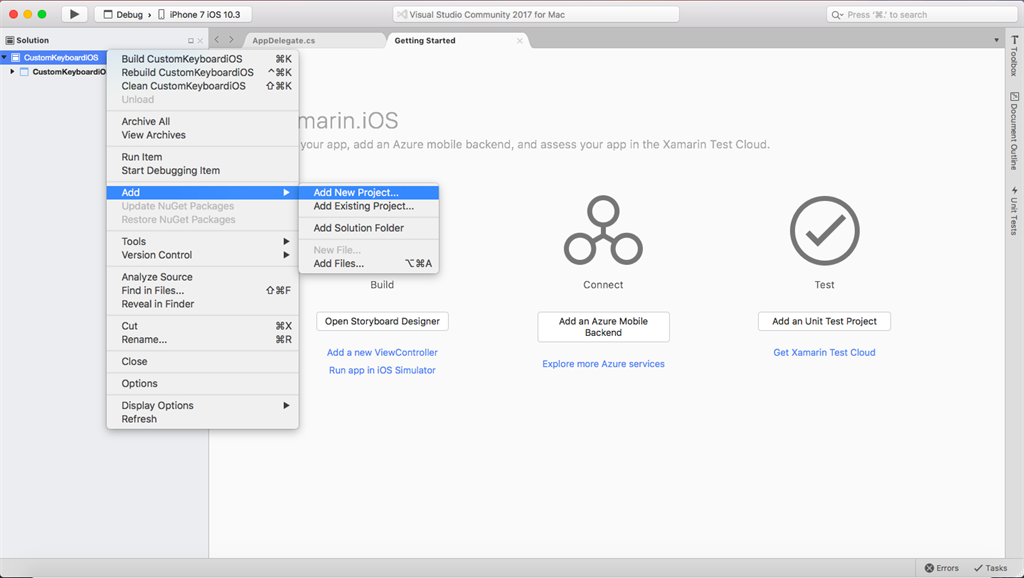Viewport: 1024px width, 578px height.
Task: Click the Run play button
Action: (74, 14)
